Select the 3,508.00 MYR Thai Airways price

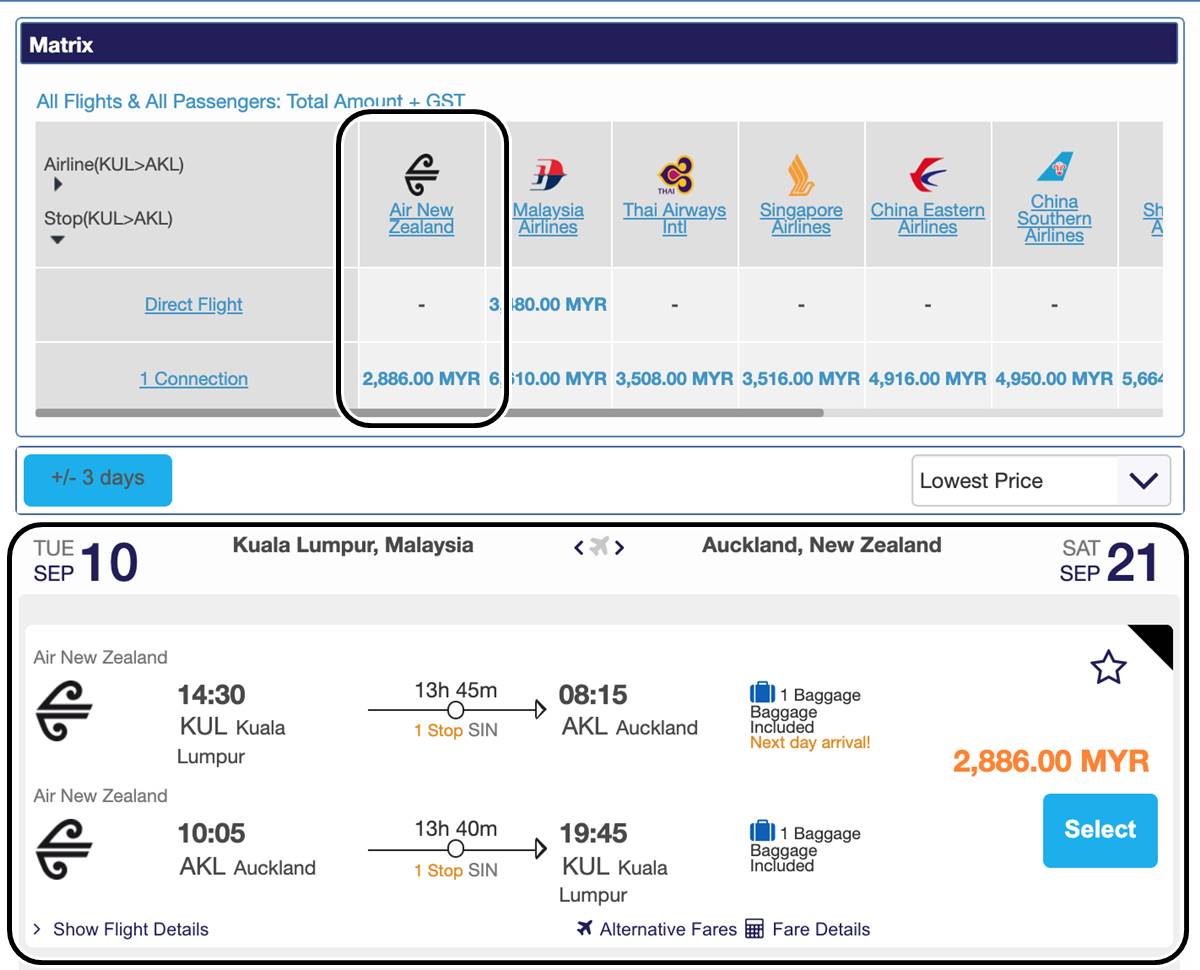coord(675,379)
